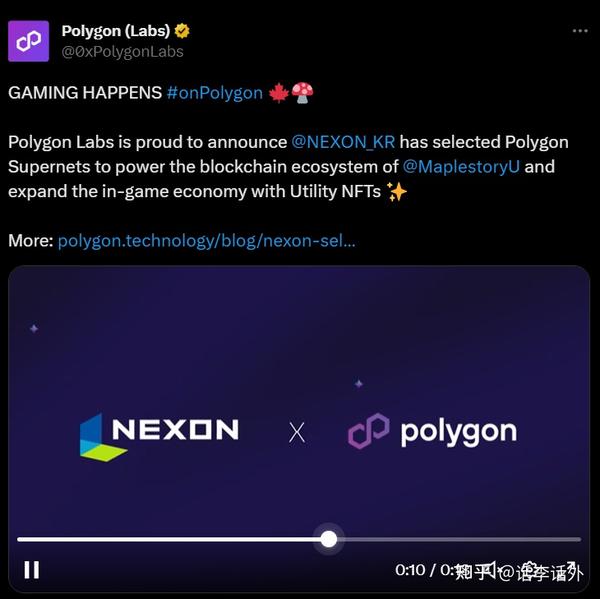Screen dimensions: 600x599
Task: Click the gold verified badge
Action: point(182,31)
